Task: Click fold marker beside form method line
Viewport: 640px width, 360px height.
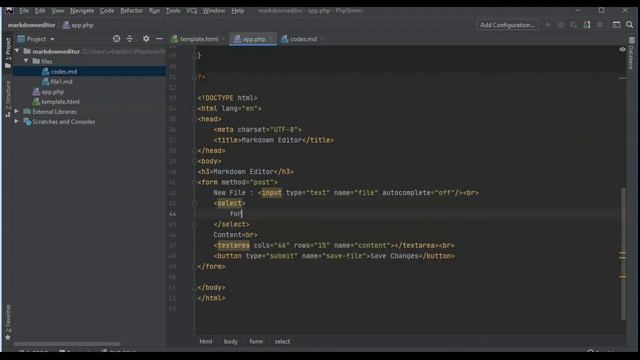Action: [x=194, y=182]
